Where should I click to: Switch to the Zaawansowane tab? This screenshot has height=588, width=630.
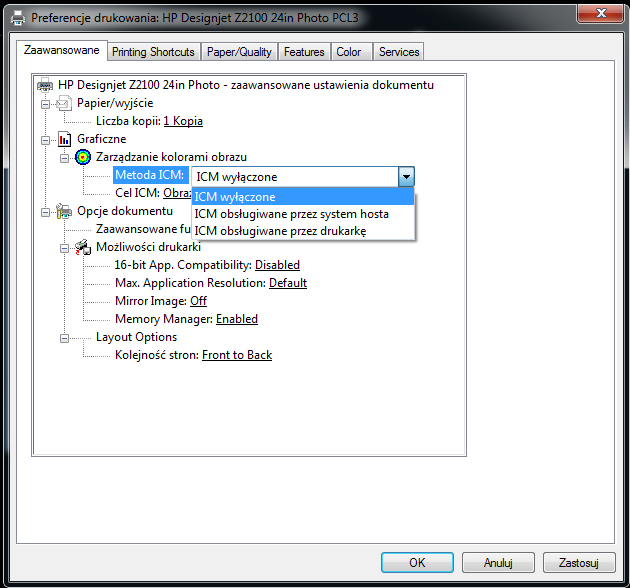tap(62, 50)
